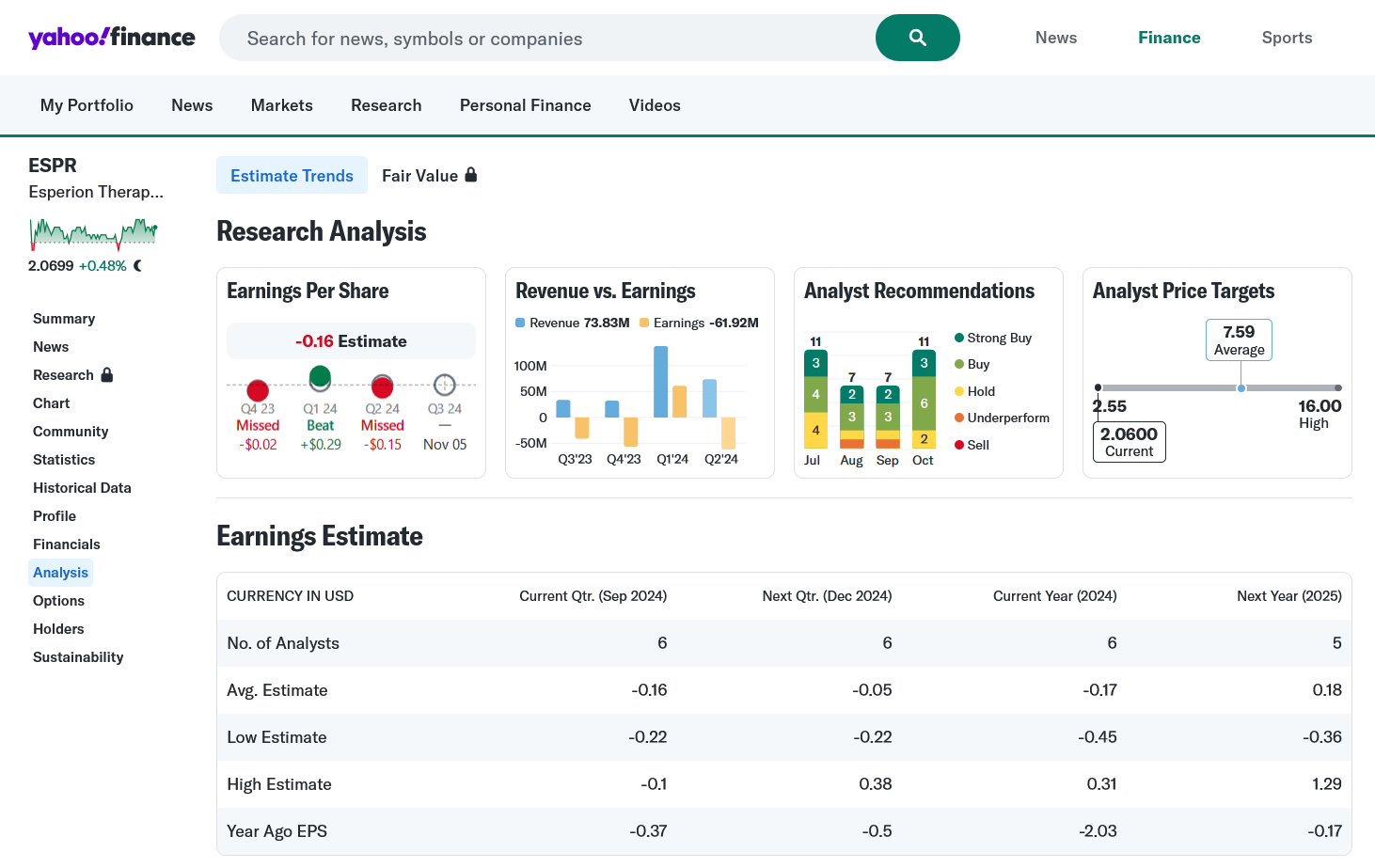Open the Research navigation menu
The image size is (1375, 868).
point(387,105)
